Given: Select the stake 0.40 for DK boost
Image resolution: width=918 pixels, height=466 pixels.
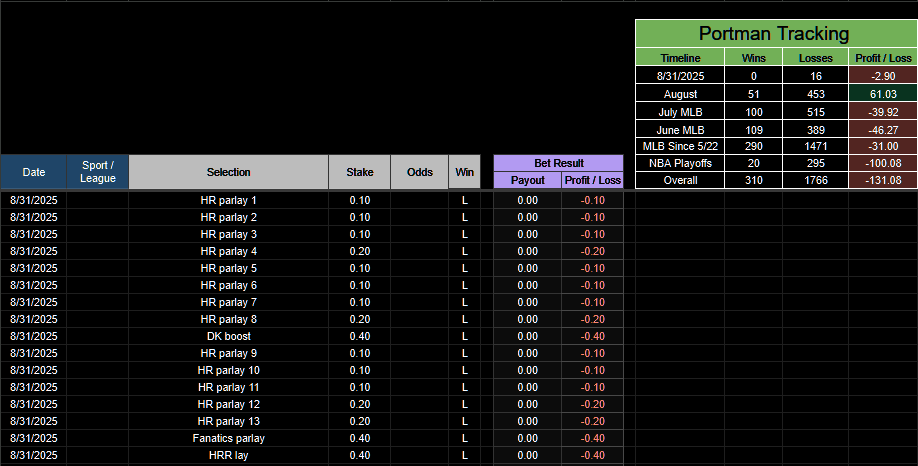Looking at the screenshot, I should pos(359,336).
